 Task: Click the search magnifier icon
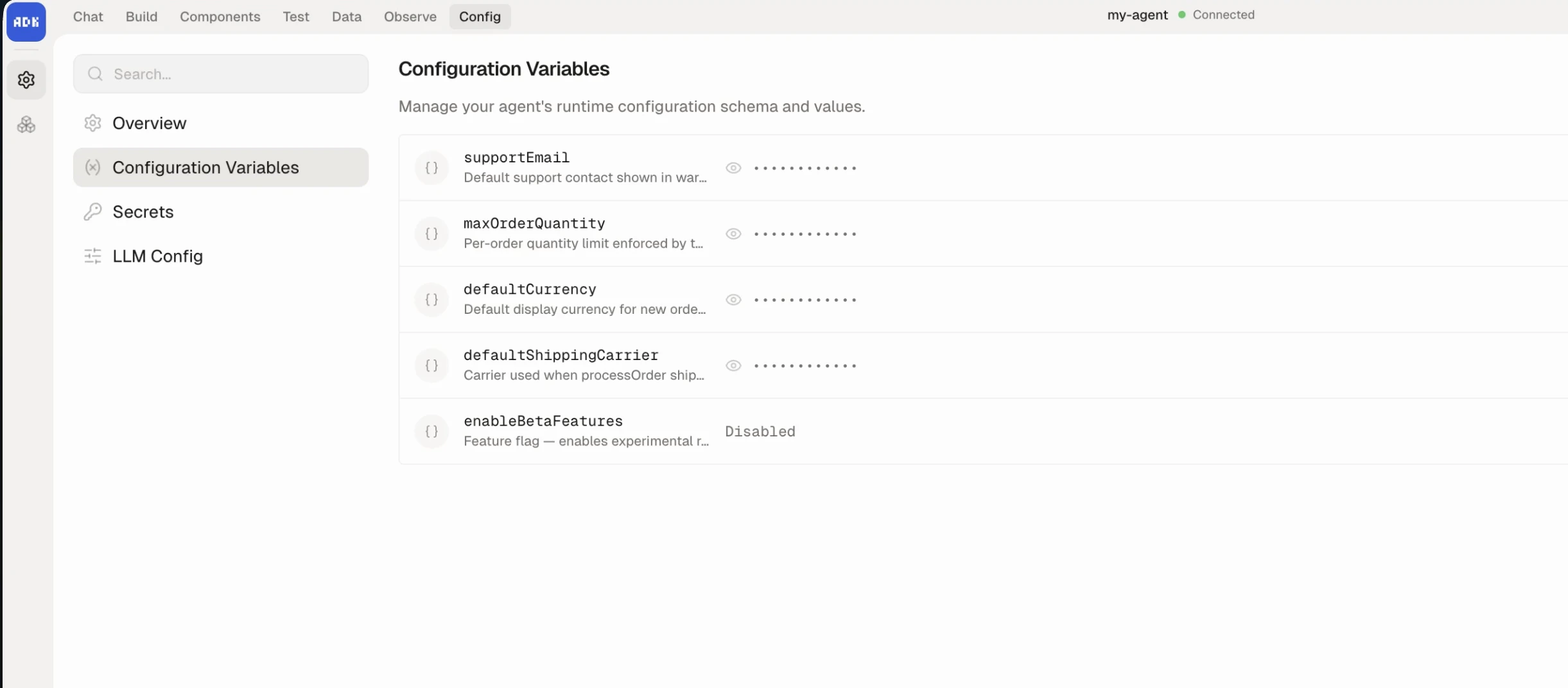click(x=94, y=73)
